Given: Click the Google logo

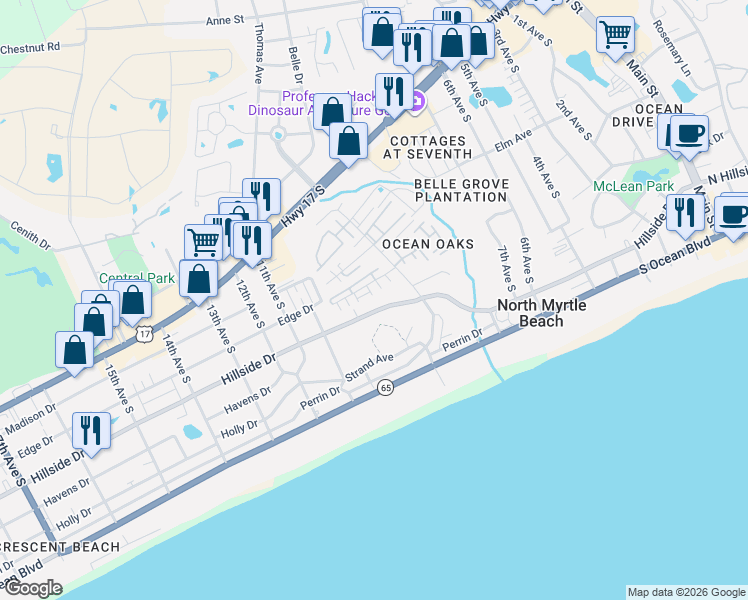Looking at the screenshot, I should [x=33, y=589].
